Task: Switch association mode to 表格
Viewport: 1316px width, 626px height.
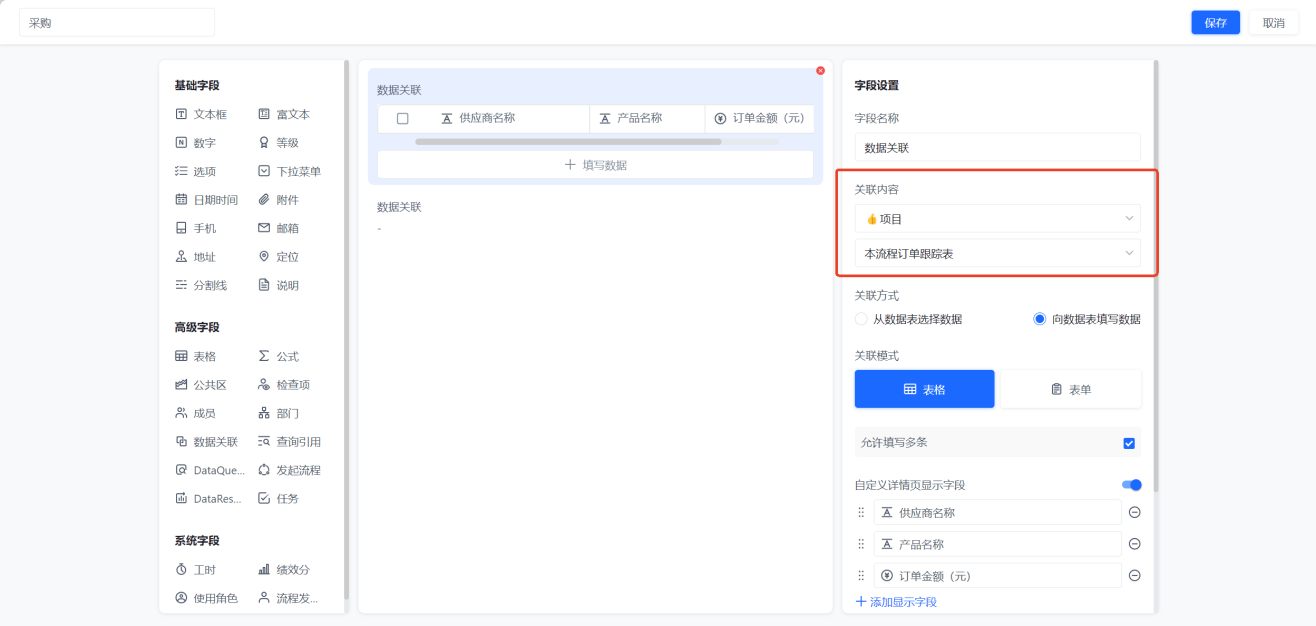Action: click(924, 389)
